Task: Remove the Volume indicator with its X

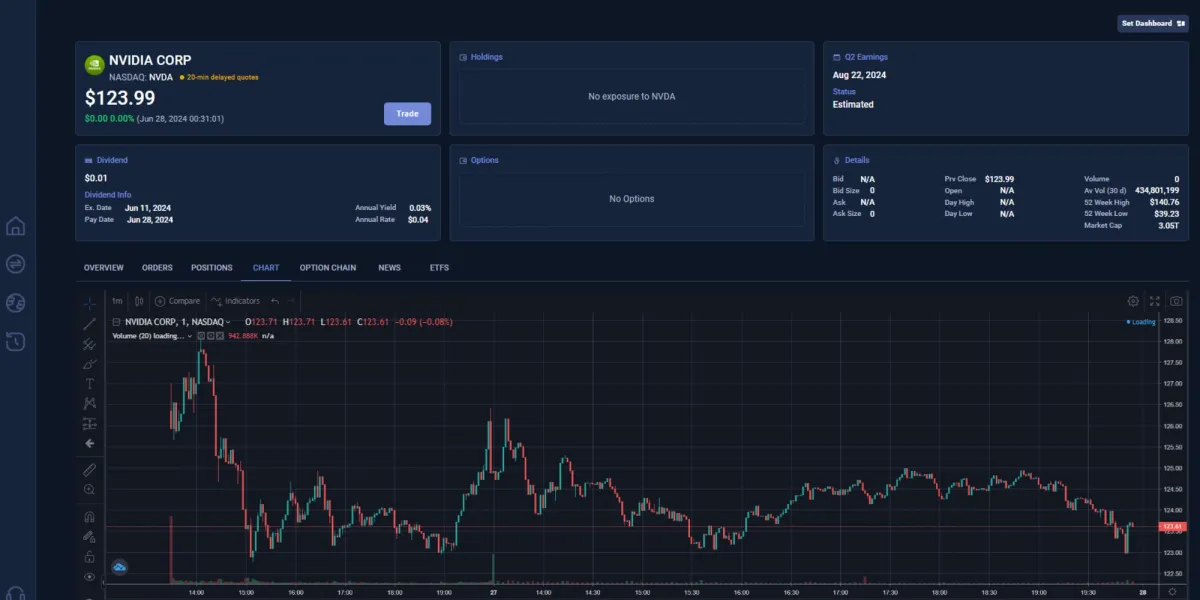Action: (x=220, y=336)
